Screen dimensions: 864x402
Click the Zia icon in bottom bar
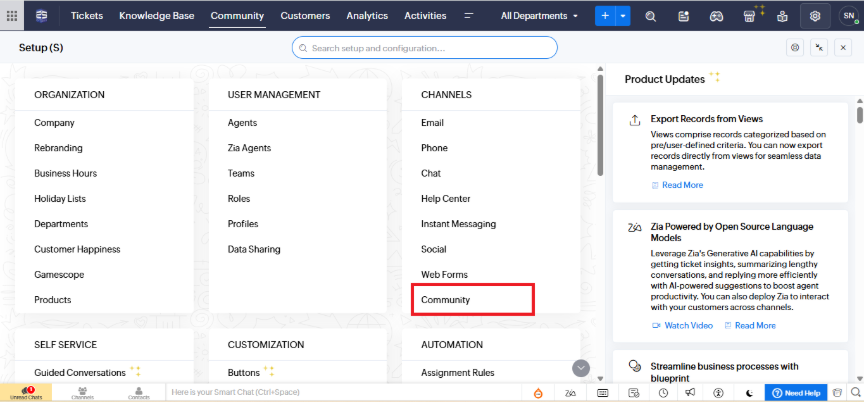(x=570, y=393)
